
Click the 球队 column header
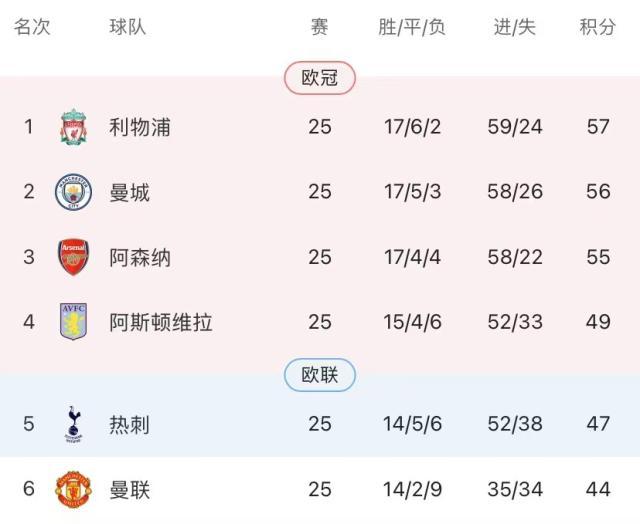128,28
